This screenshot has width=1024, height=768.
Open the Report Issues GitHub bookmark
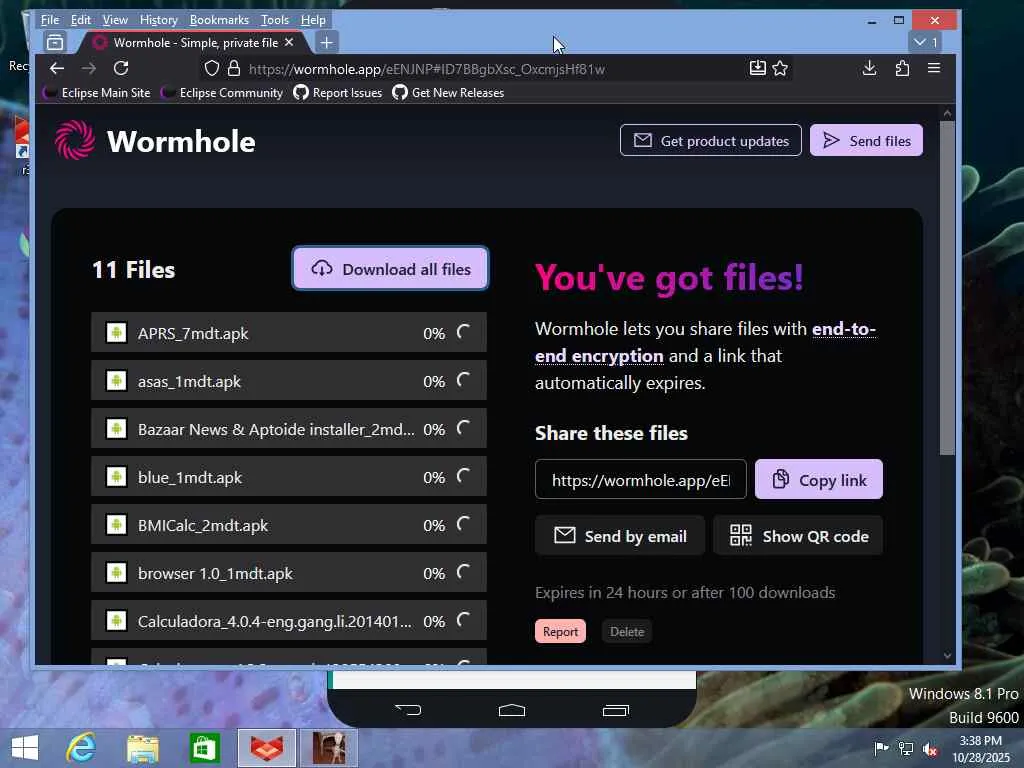coord(338,93)
